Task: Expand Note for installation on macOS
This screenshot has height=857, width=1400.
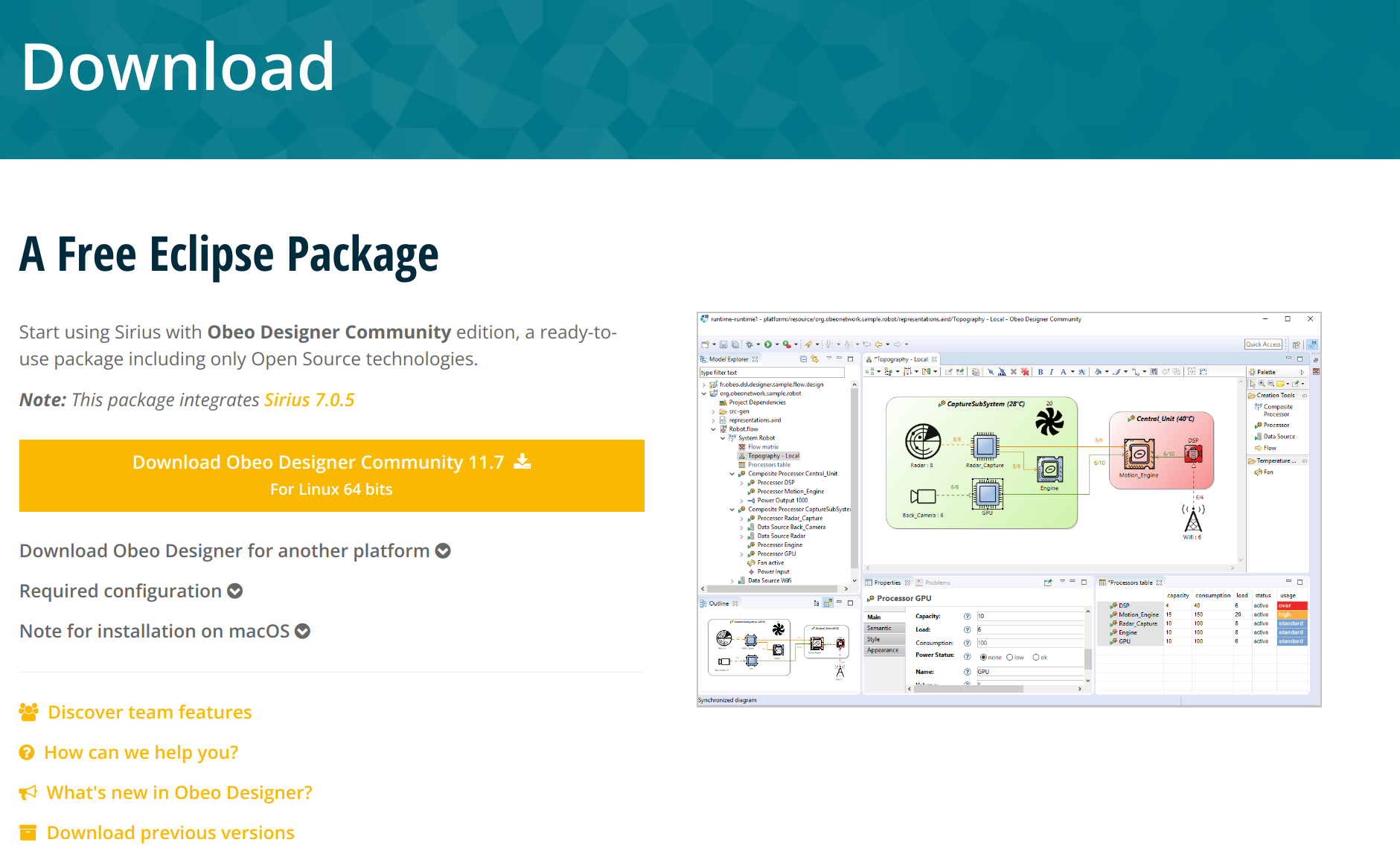Action: pyautogui.click(x=164, y=631)
